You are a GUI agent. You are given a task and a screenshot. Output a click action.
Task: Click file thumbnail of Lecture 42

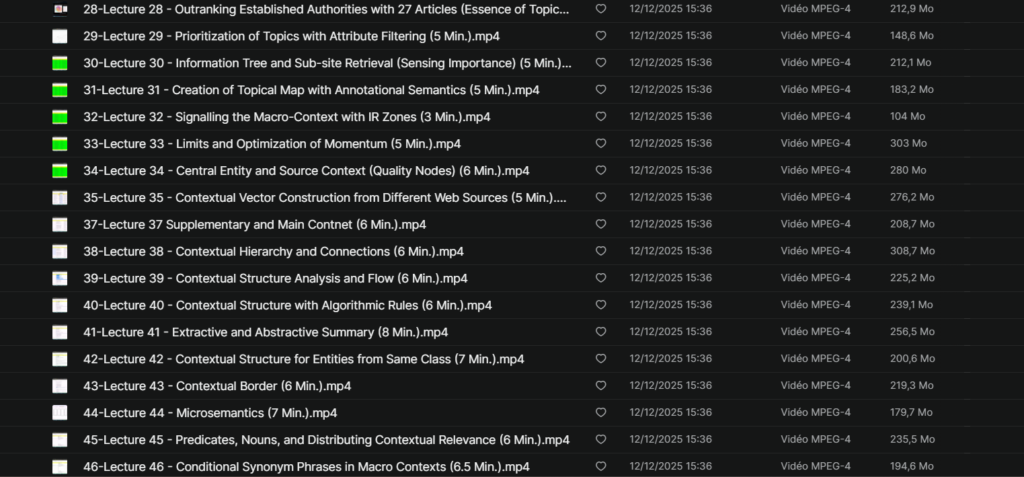point(60,359)
